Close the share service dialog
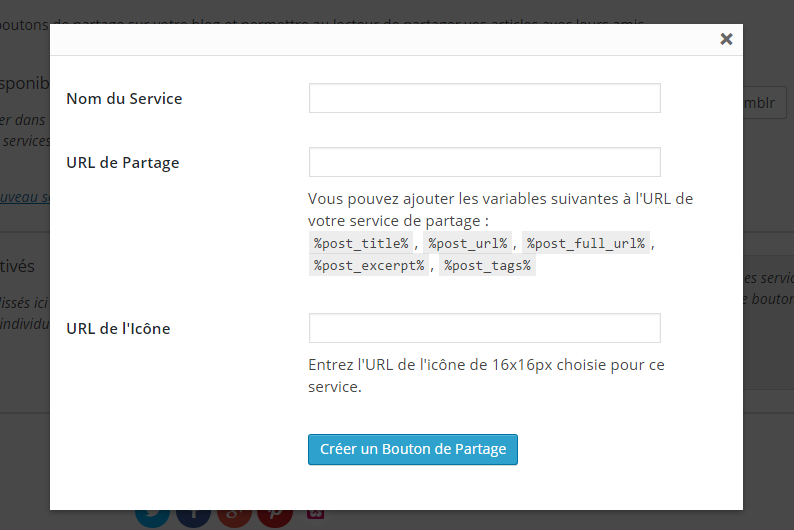Viewport: 794px width, 530px height. tap(726, 39)
